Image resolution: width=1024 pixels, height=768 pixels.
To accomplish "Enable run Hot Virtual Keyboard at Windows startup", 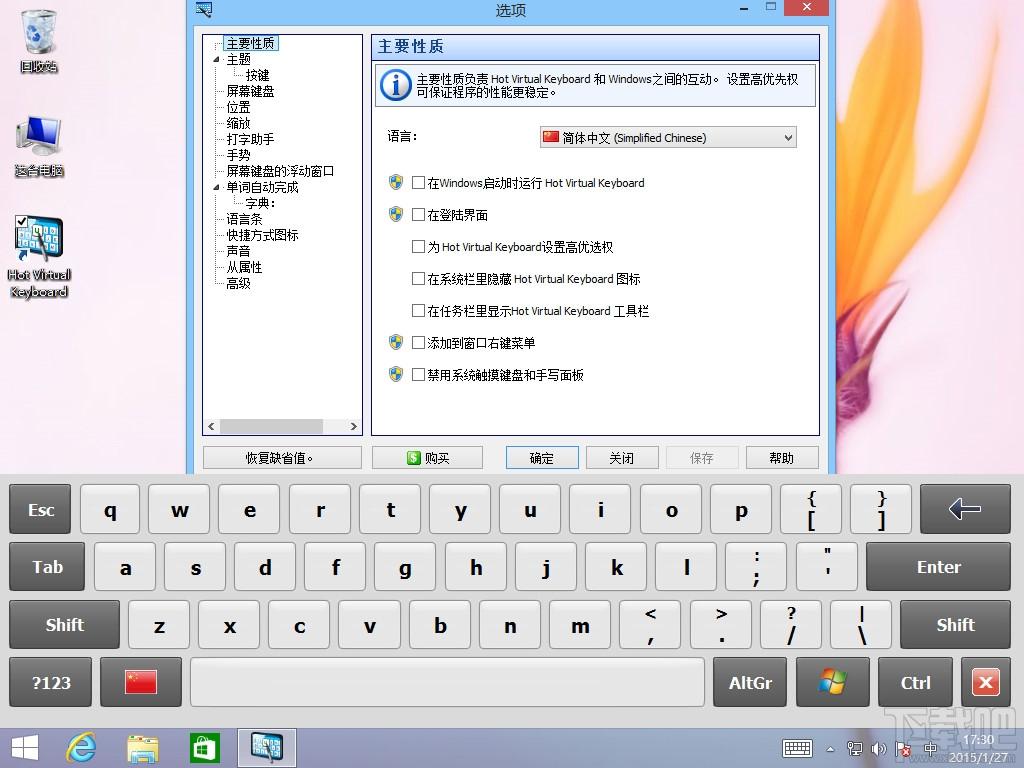I will coord(419,183).
